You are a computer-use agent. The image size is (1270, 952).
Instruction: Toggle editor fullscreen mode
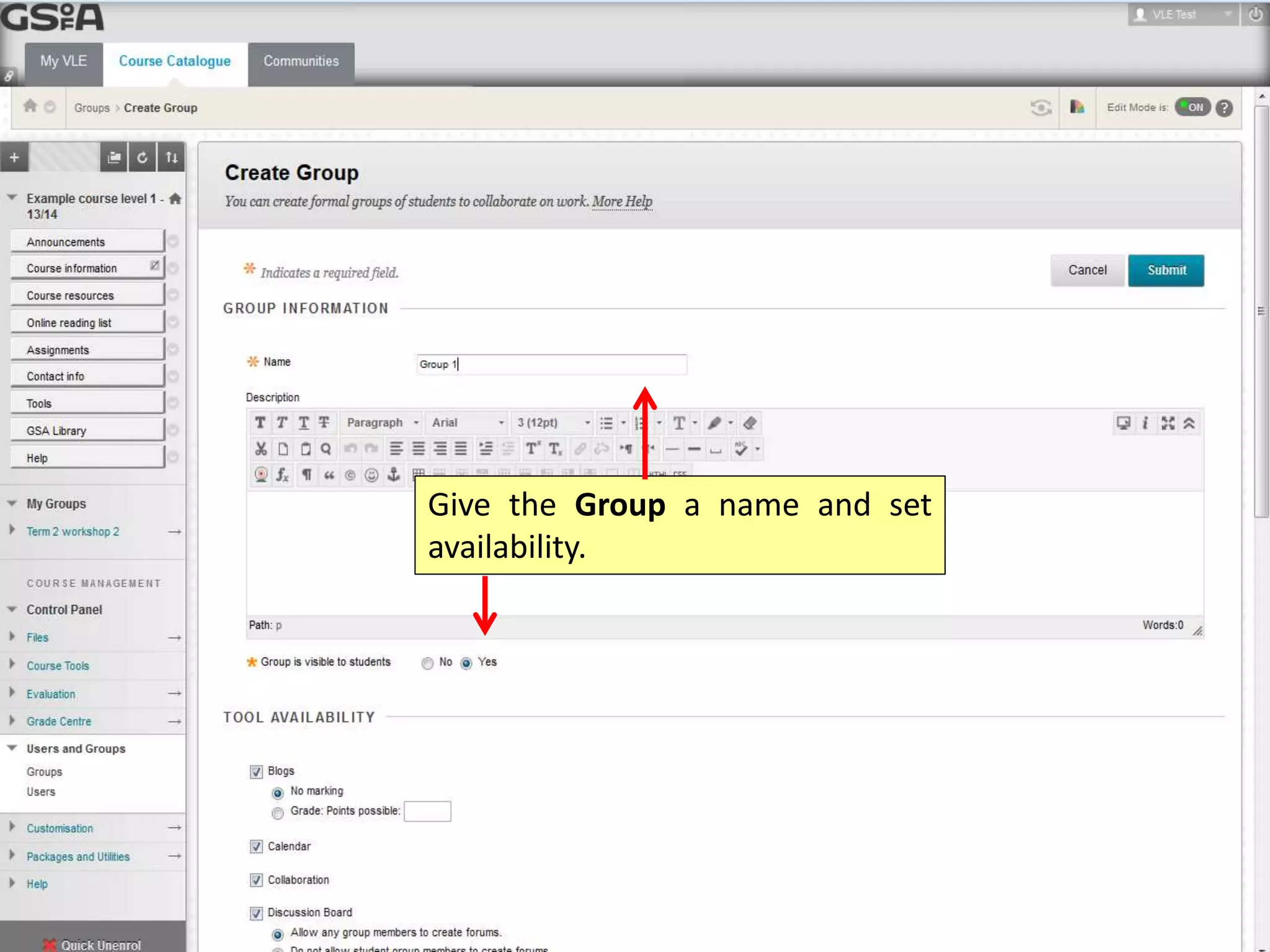1168,423
